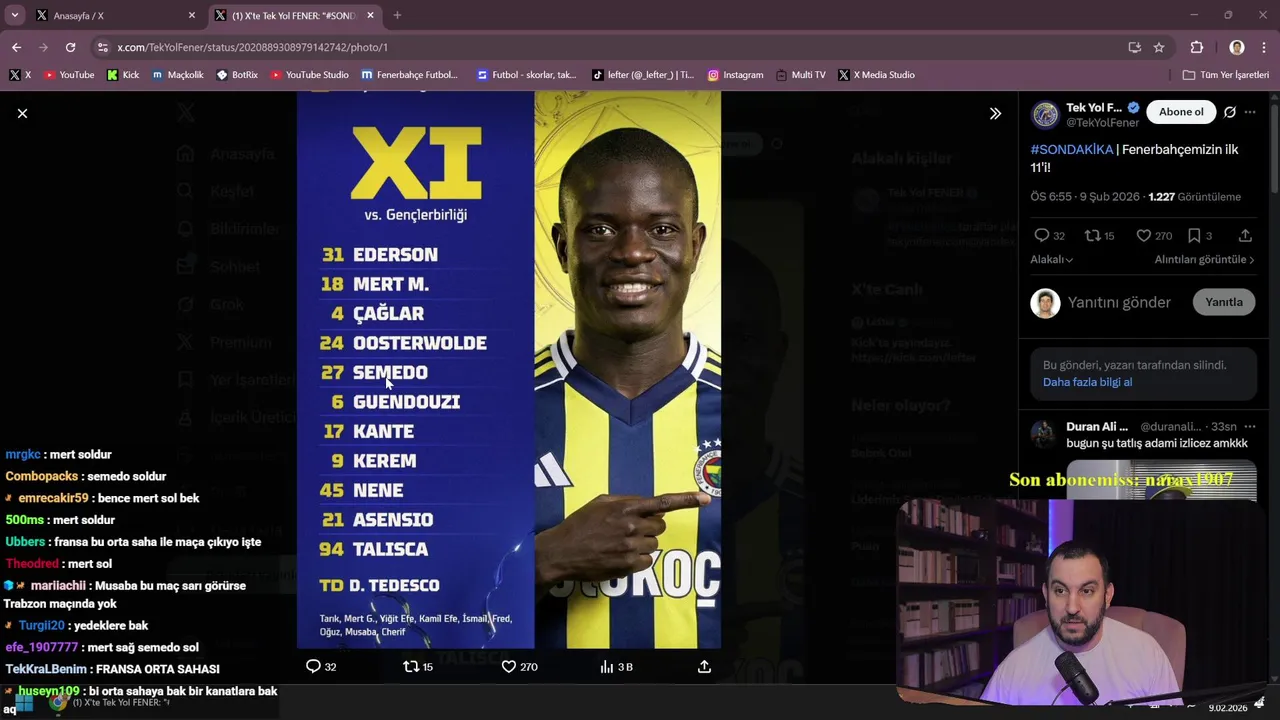Open the Kick bookmark
The height and width of the screenshot is (720, 1280).
point(123,75)
